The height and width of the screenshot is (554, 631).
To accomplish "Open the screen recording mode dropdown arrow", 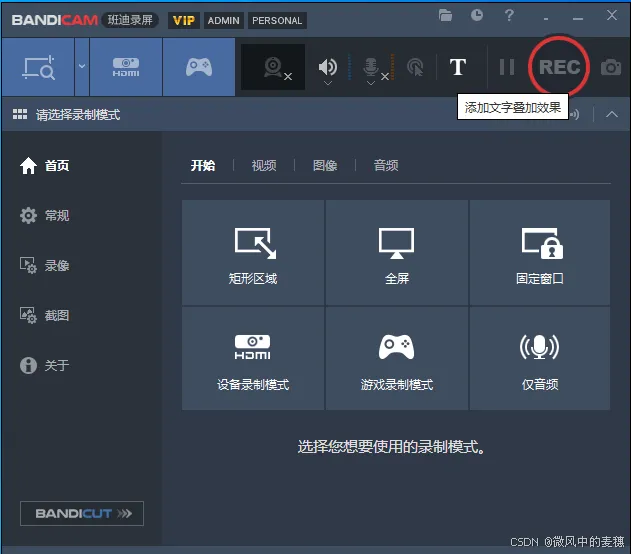I will (82, 67).
